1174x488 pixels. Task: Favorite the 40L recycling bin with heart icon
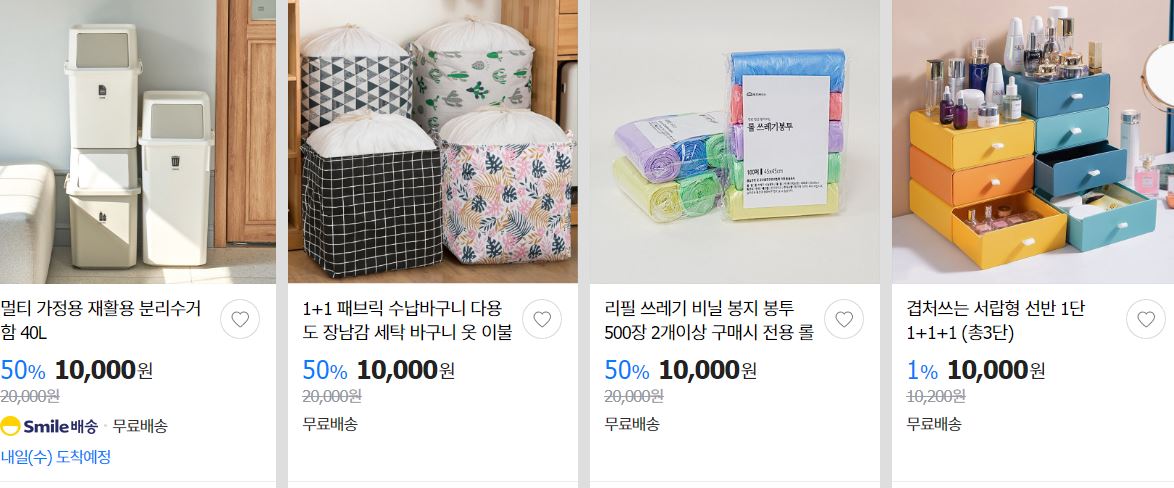tap(240, 320)
